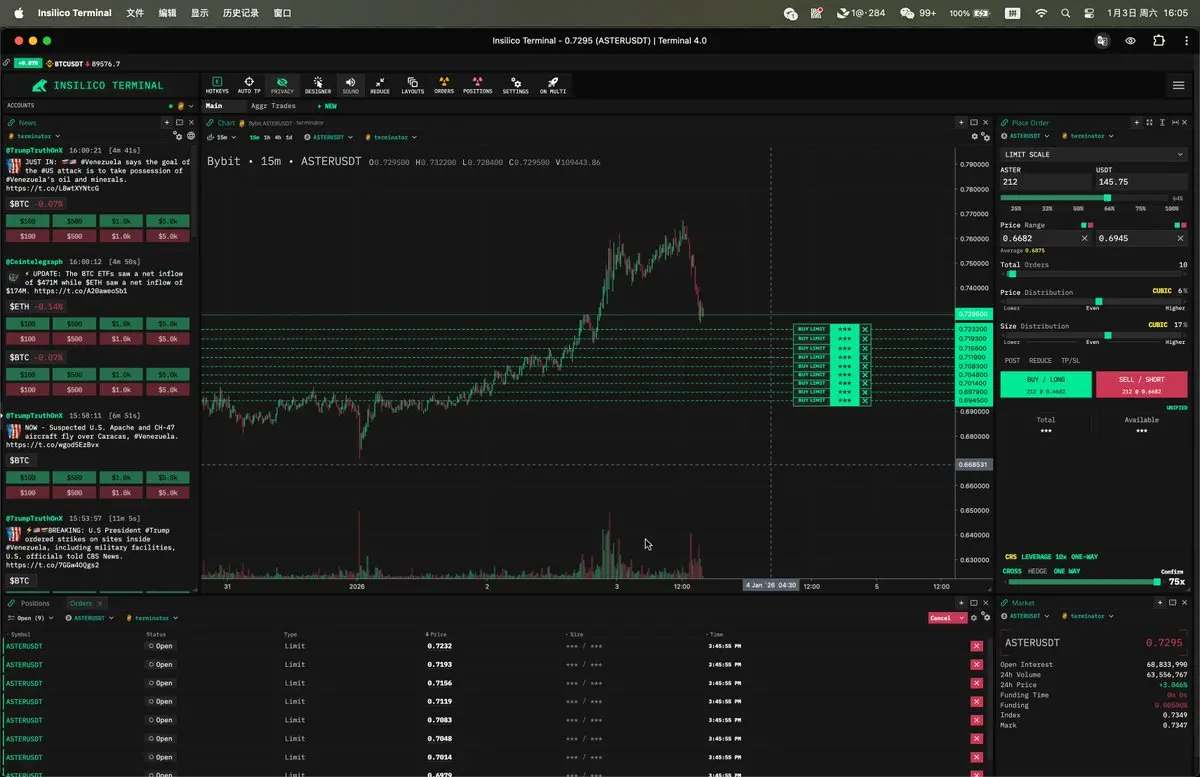Open chart 15m interval dropdown
This screenshot has width=1200, height=777.
coord(220,137)
